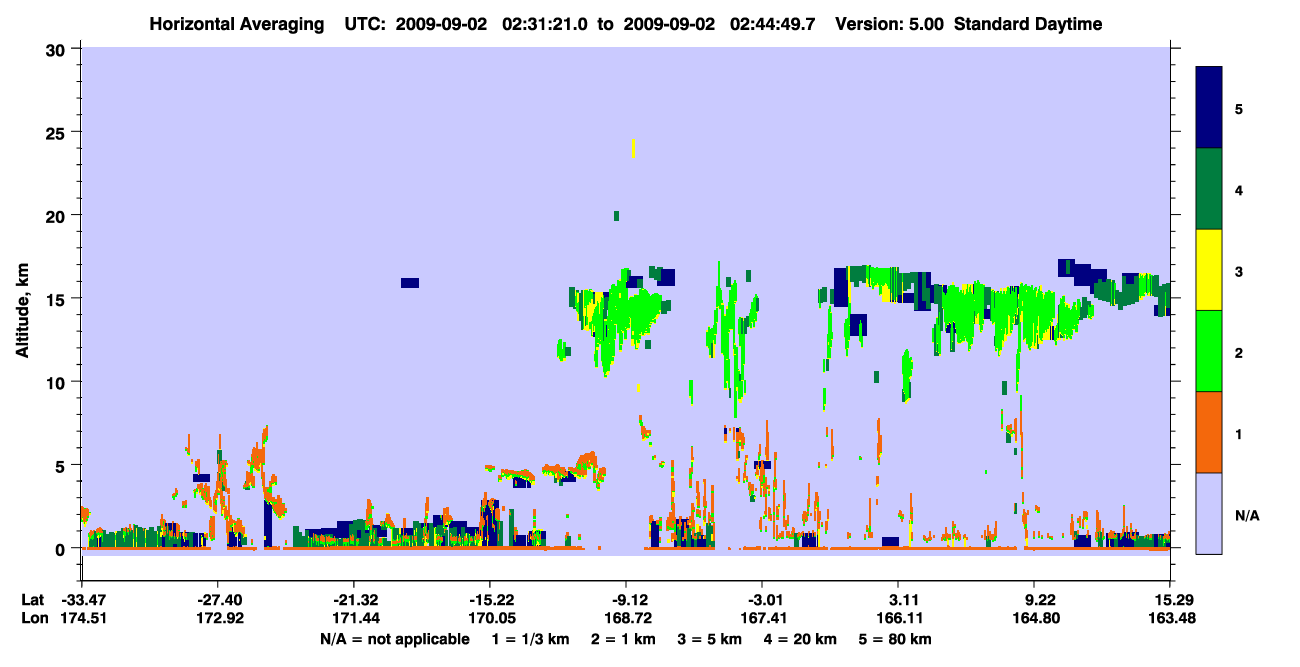Click legend entry '1 = 1/3 km'
The image size is (1300, 667).
click(530, 639)
